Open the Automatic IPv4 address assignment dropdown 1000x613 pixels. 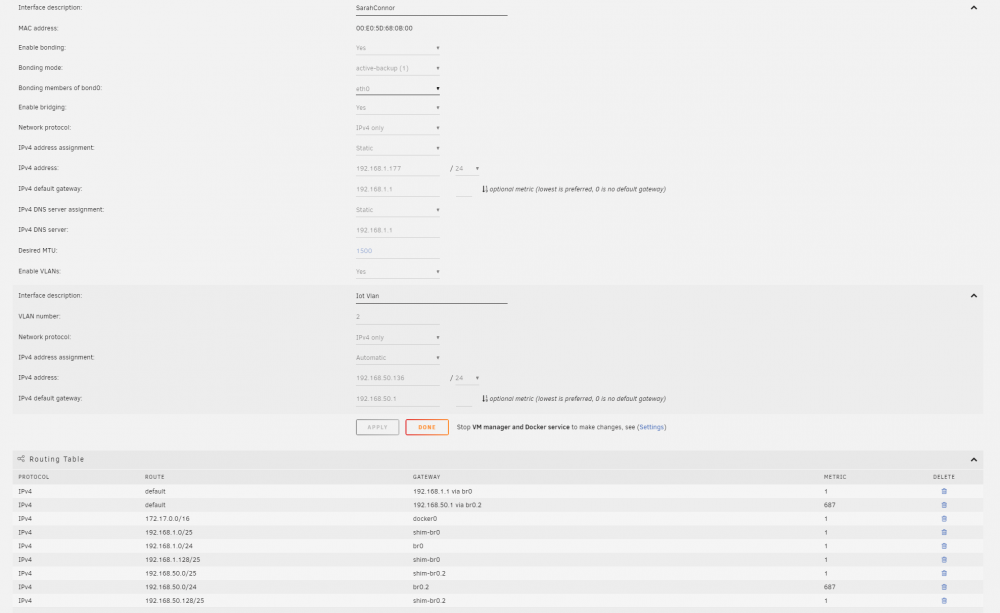click(x=397, y=358)
